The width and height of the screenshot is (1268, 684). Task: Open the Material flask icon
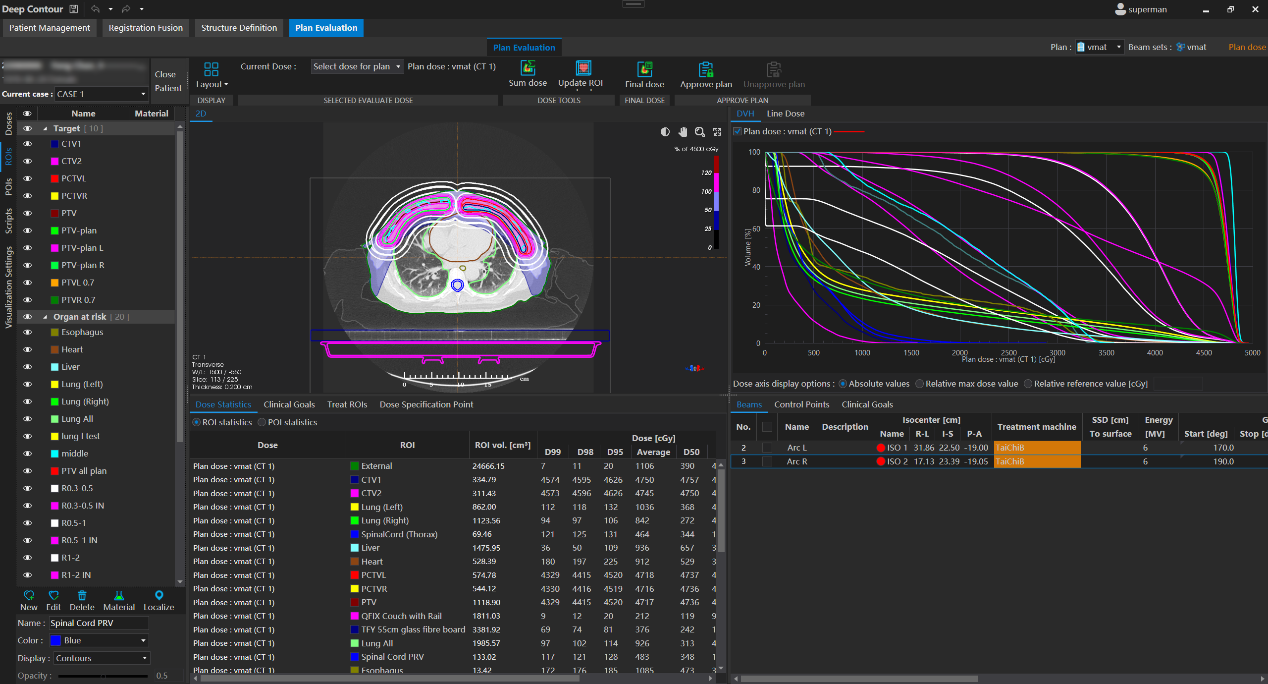119,595
